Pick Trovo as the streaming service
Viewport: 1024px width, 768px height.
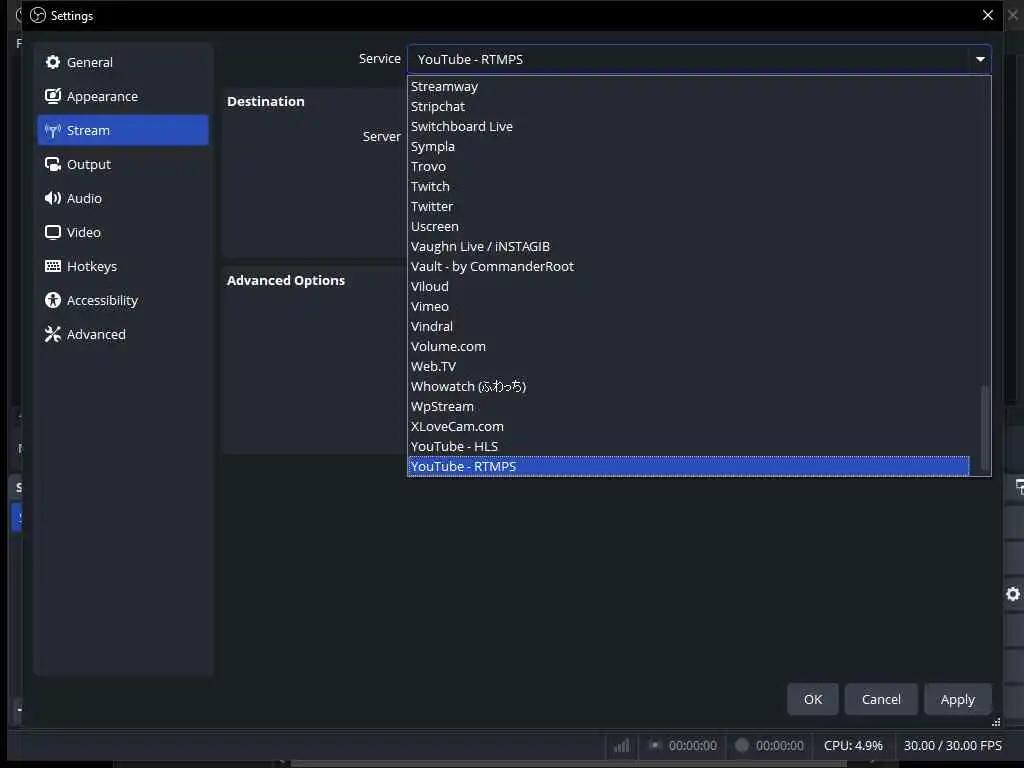tap(688, 167)
